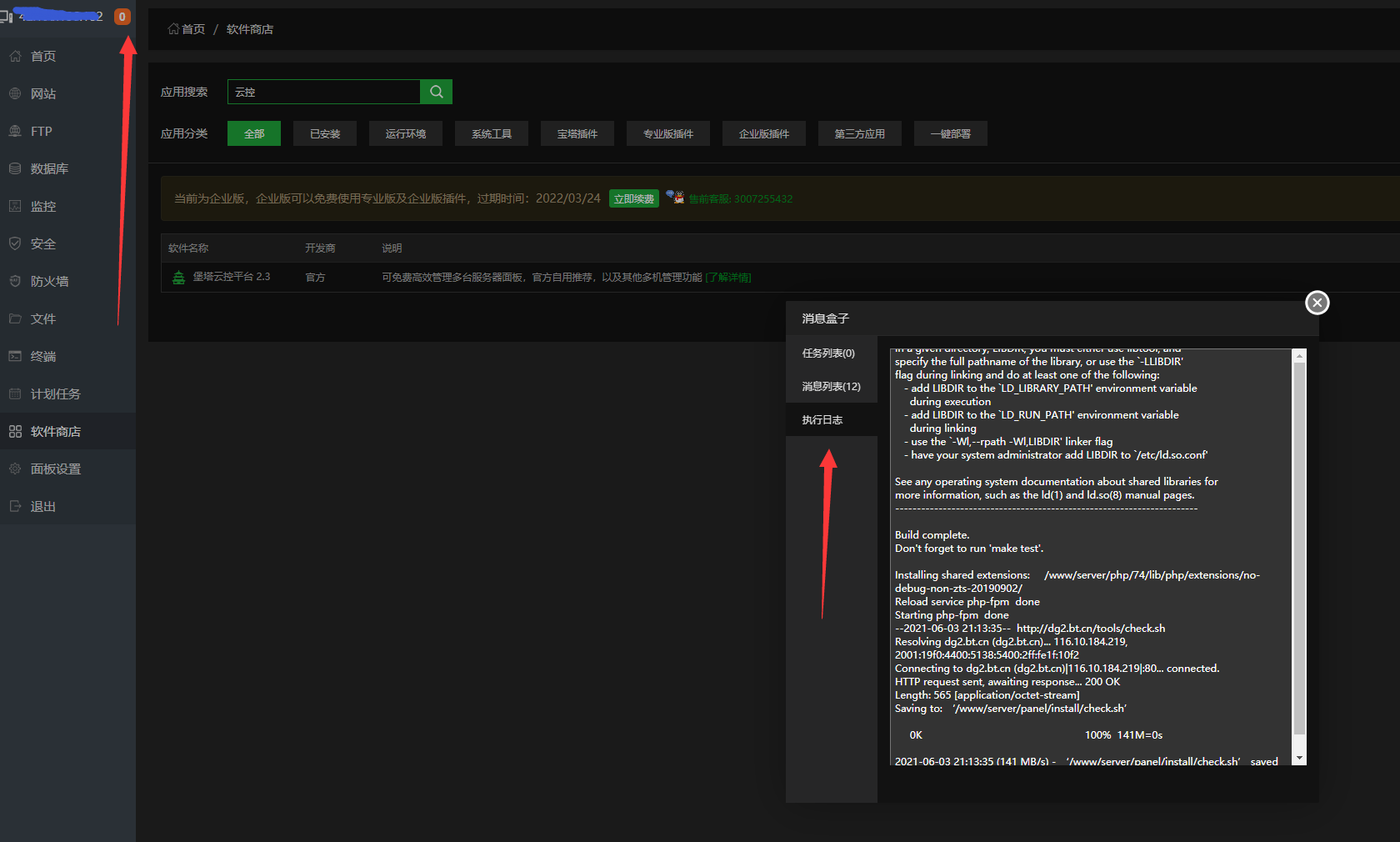Select the 企业版插件 category filter
Screen dimensions: 1400x842
point(764,133)
